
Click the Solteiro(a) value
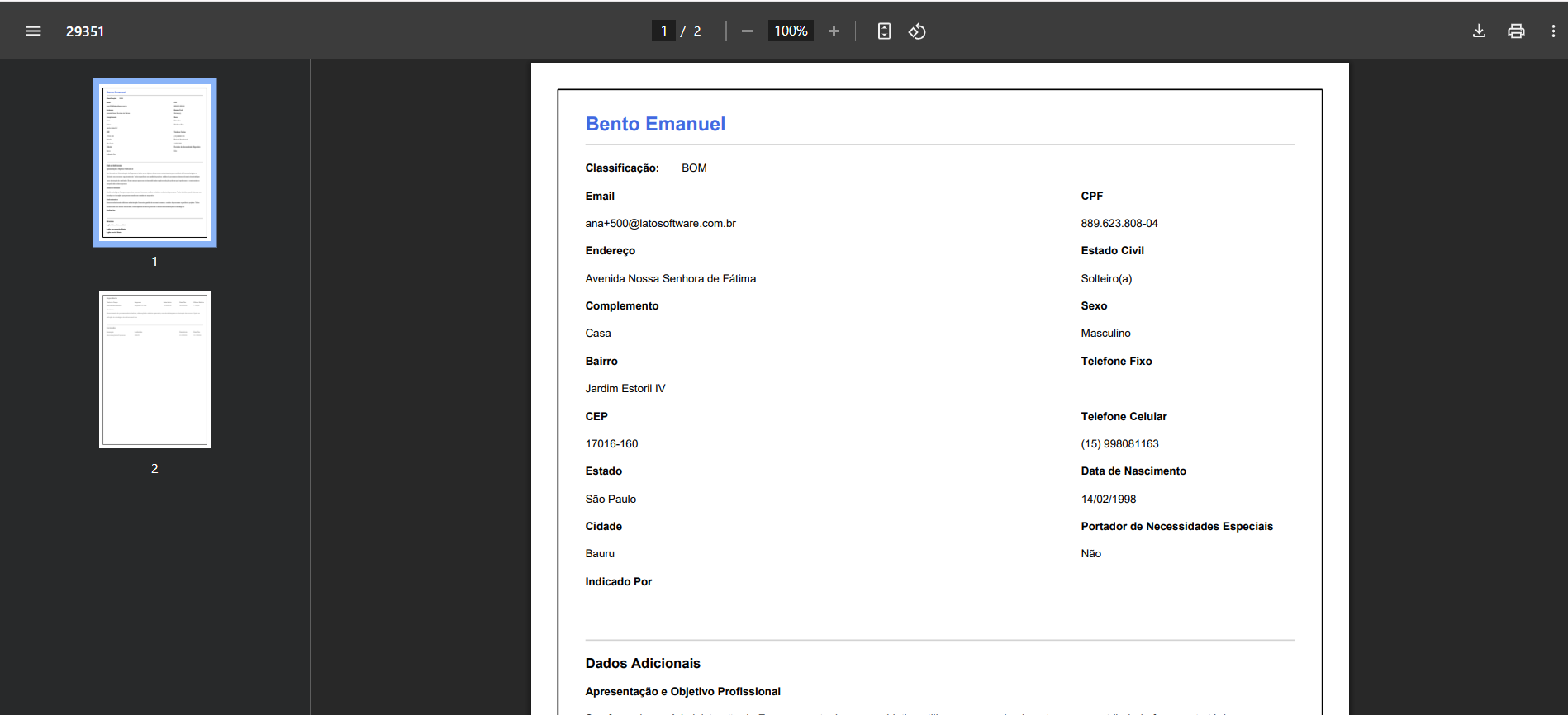1106,278
